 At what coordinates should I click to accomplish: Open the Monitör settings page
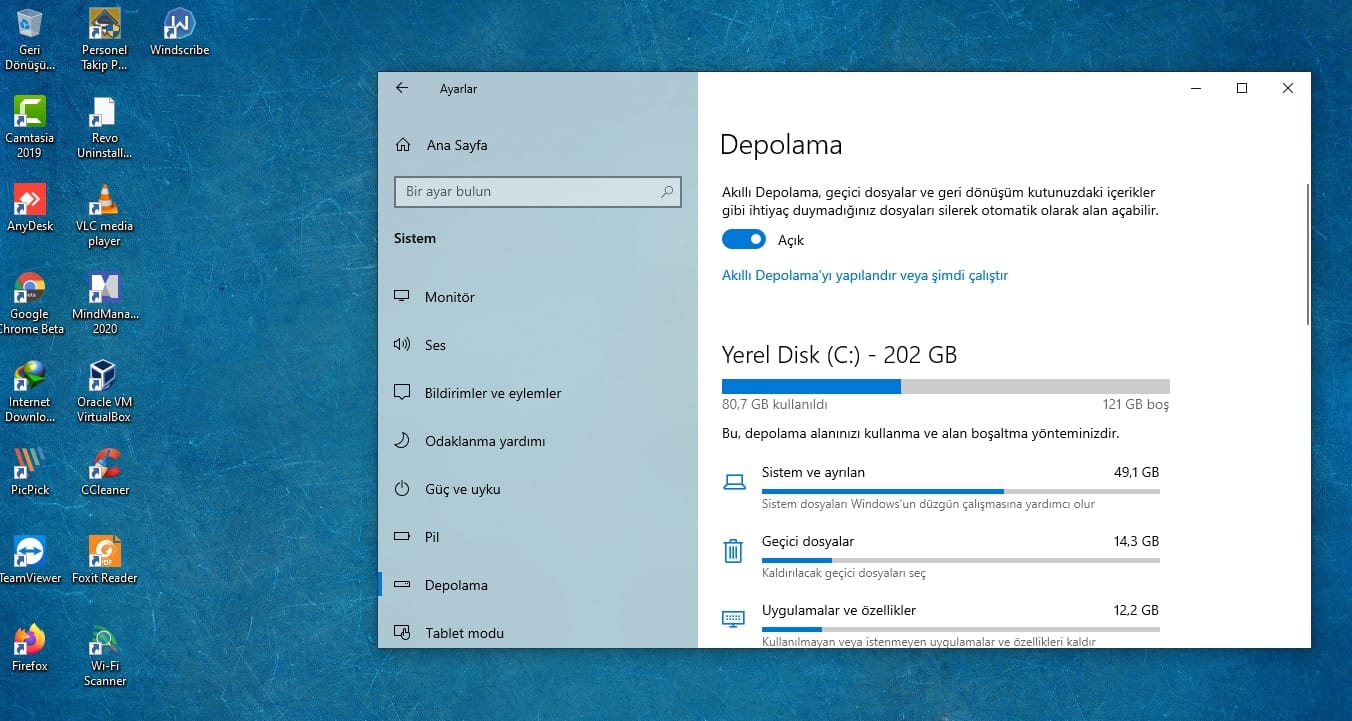(538, 297)
